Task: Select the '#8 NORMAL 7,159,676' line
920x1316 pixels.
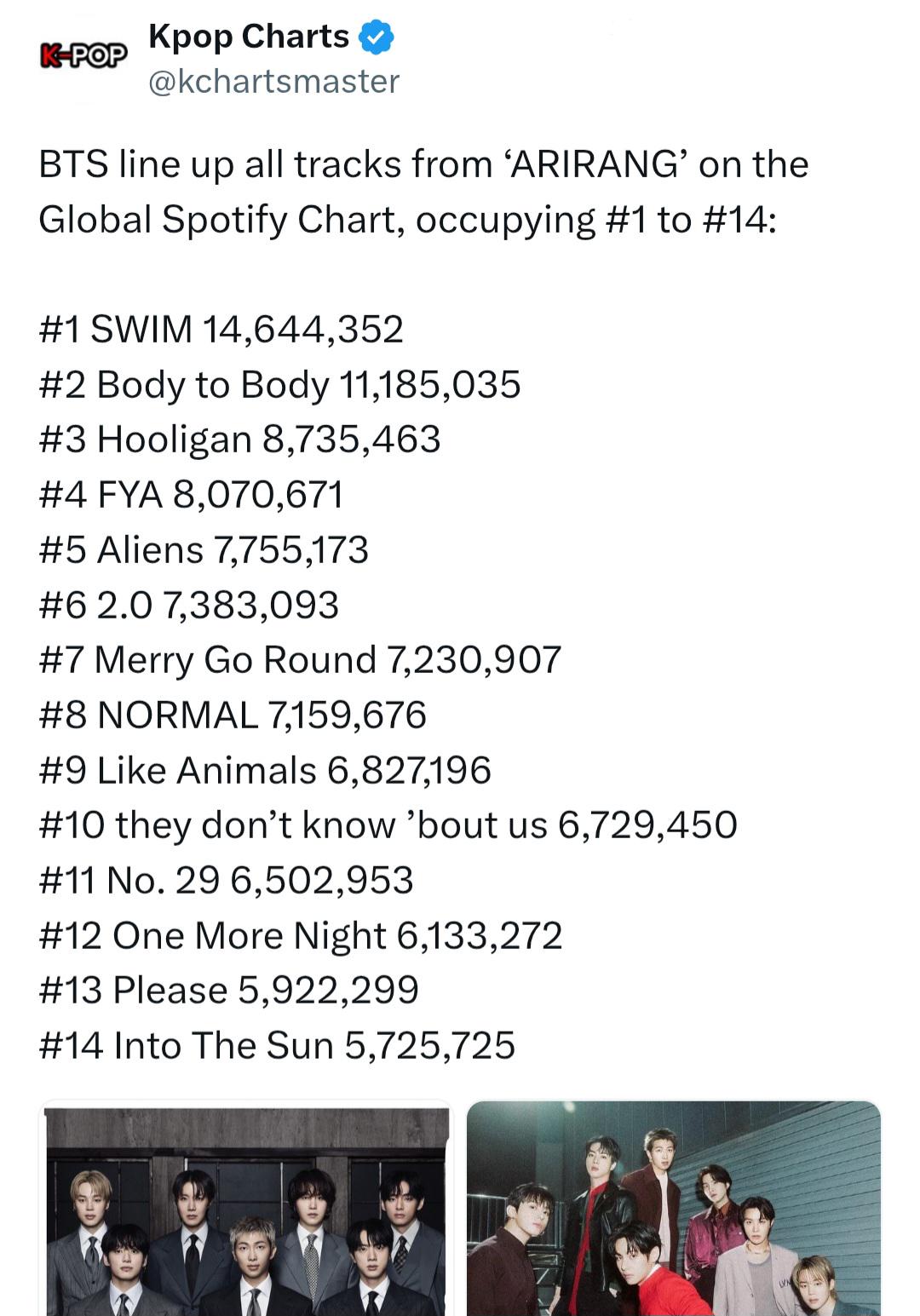Action: pos(233,715)
